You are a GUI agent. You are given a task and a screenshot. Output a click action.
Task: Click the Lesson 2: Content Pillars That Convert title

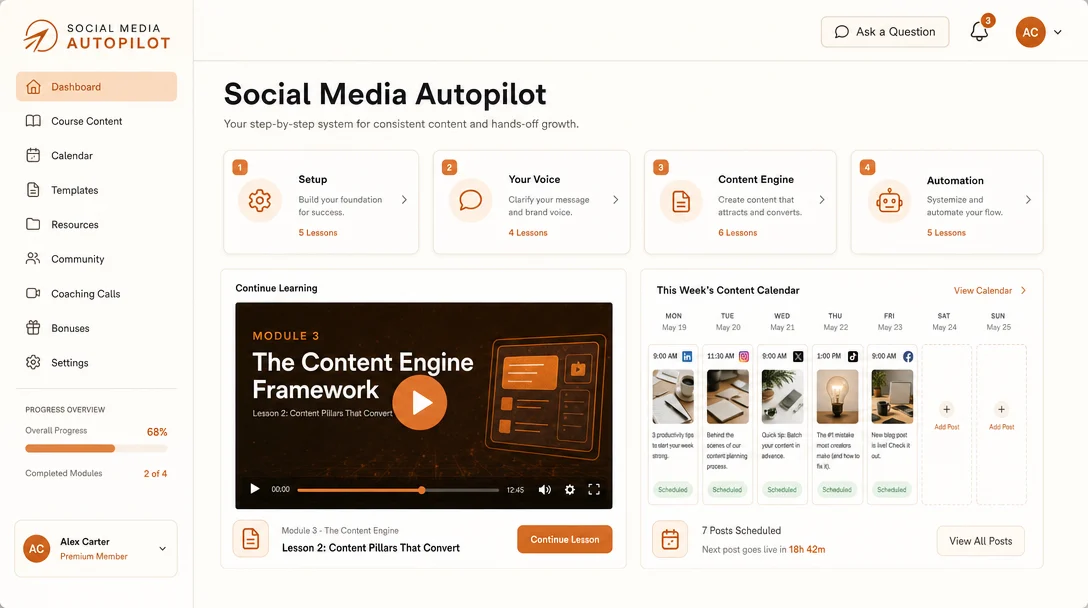[x=371, y=548]
